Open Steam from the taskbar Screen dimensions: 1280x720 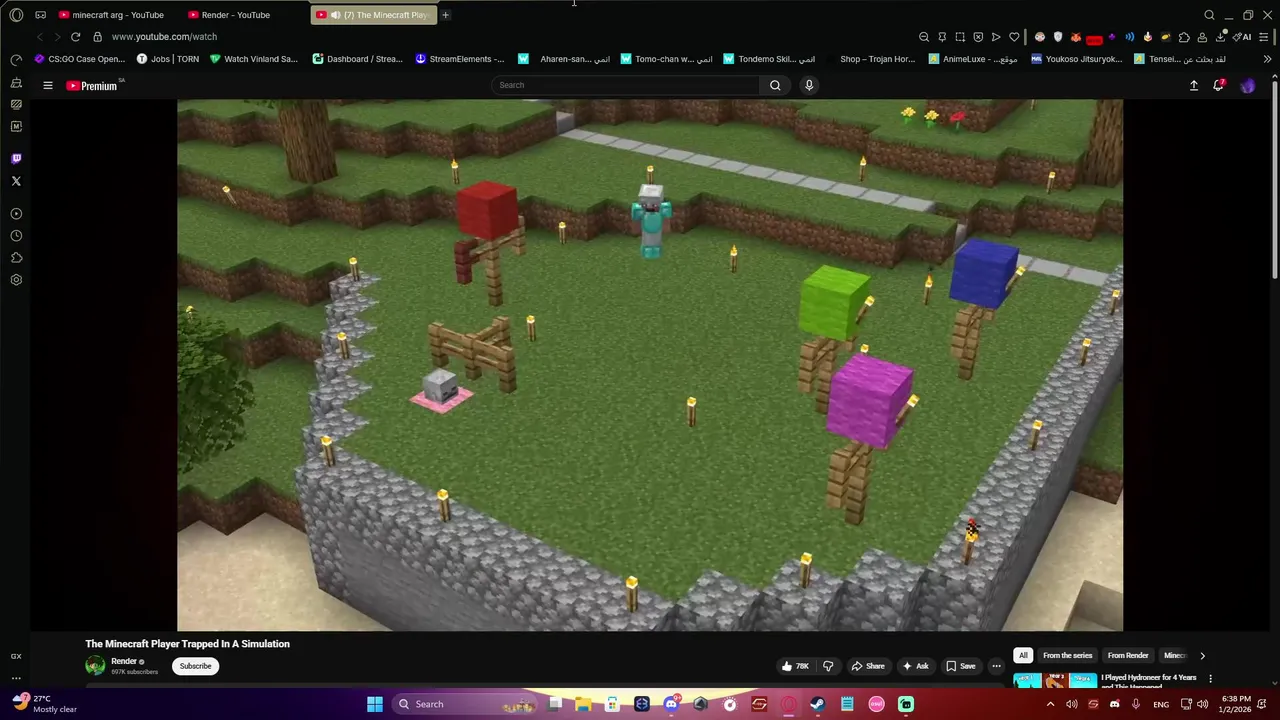click(818, 704)
